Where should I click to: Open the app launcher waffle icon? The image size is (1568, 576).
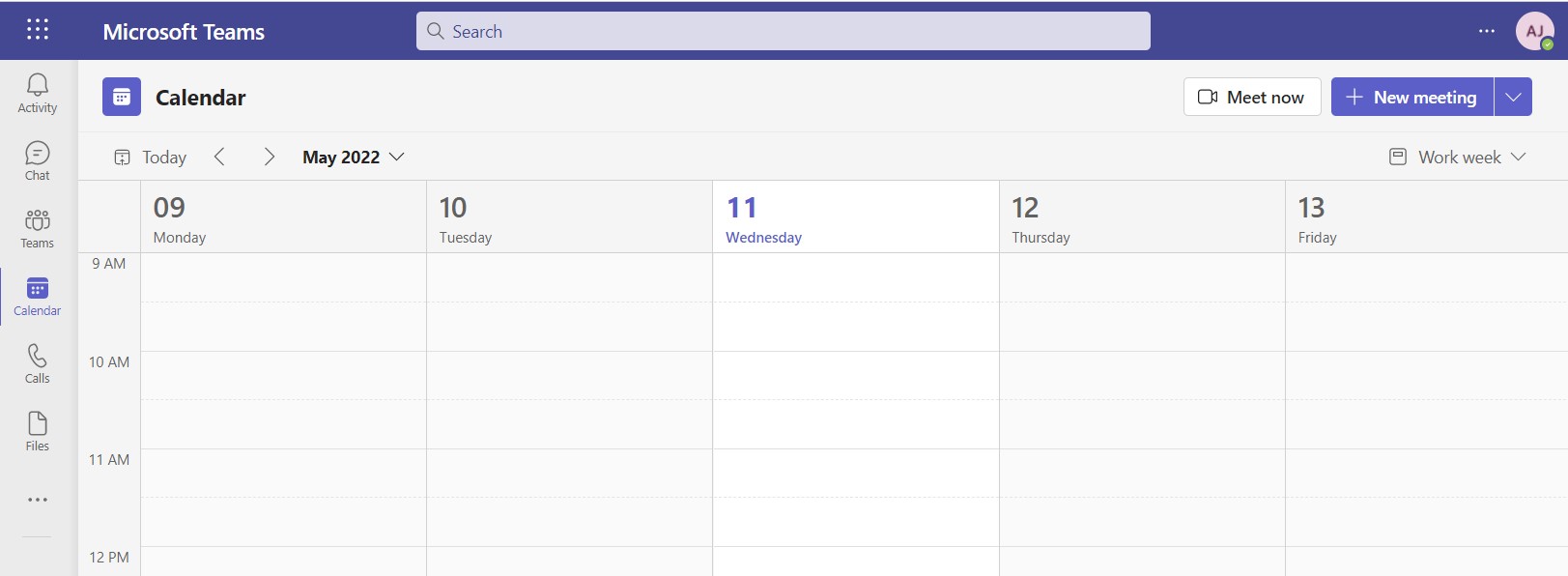[x=38, y=30]
